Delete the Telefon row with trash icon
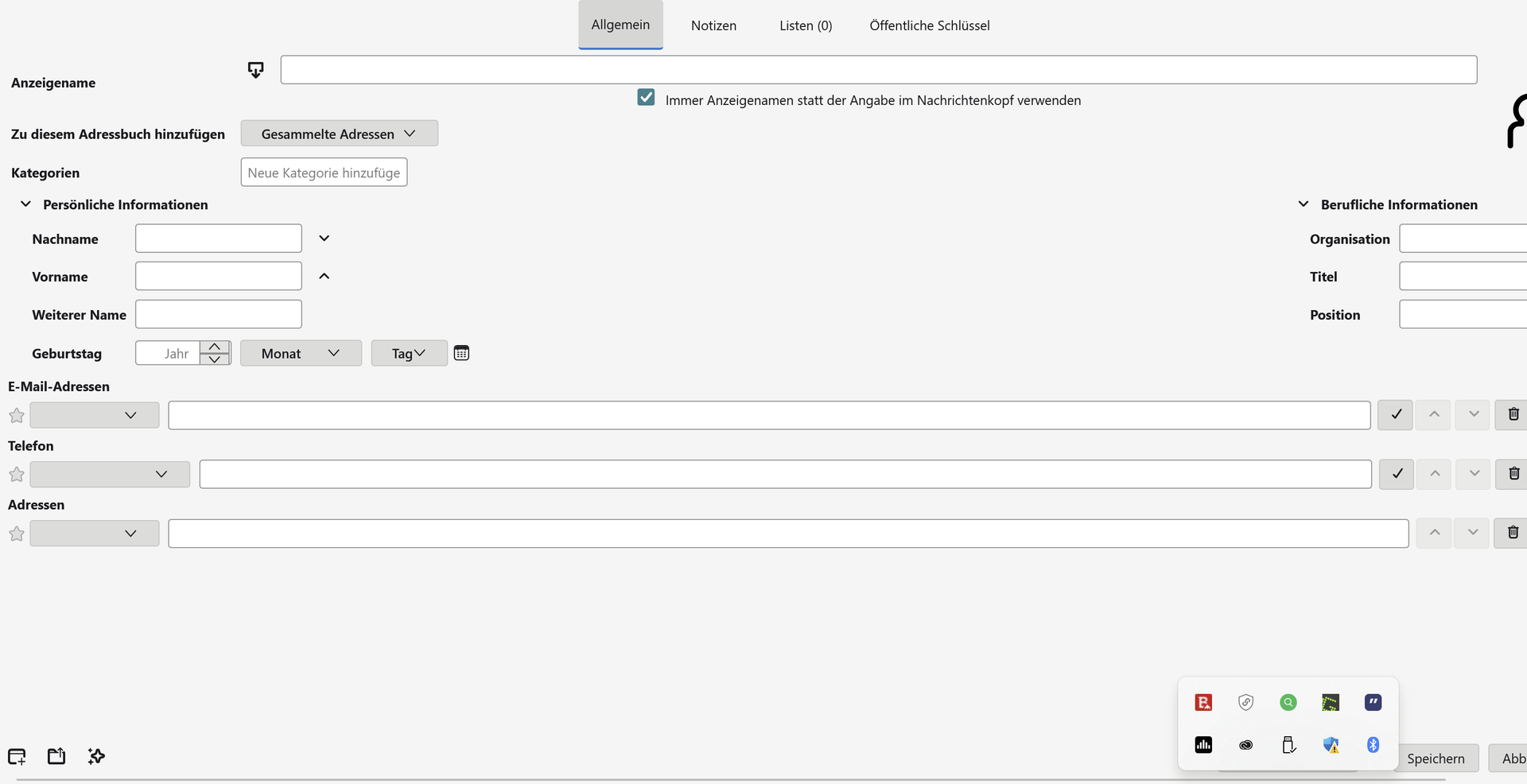The height and width of the screenshot is (784, 1527). [1513, 474]
